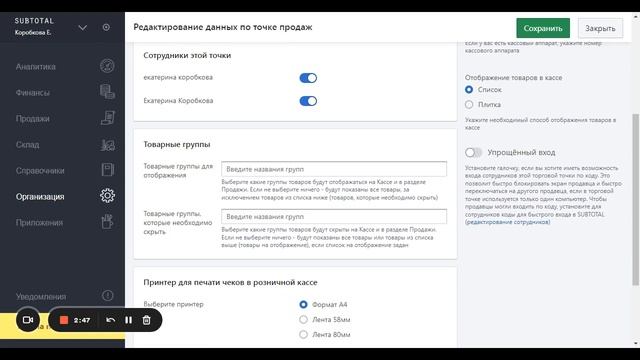Click the Applications icon beside Приложения
The width and height of the screenshot is (640, 360).
[107, 222]
